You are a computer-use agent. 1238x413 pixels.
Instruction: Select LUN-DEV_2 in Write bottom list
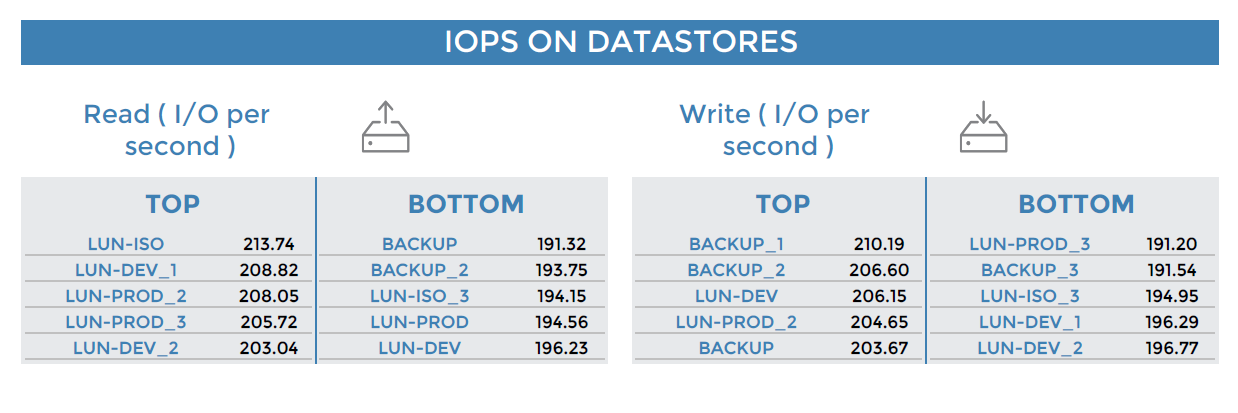point(1029,348)
